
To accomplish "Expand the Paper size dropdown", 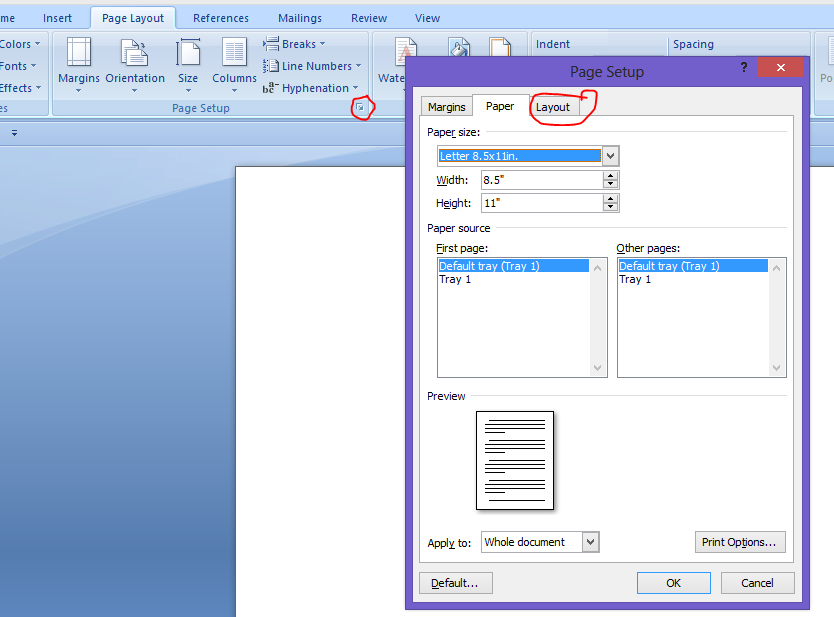I will [x=611, y=156].
